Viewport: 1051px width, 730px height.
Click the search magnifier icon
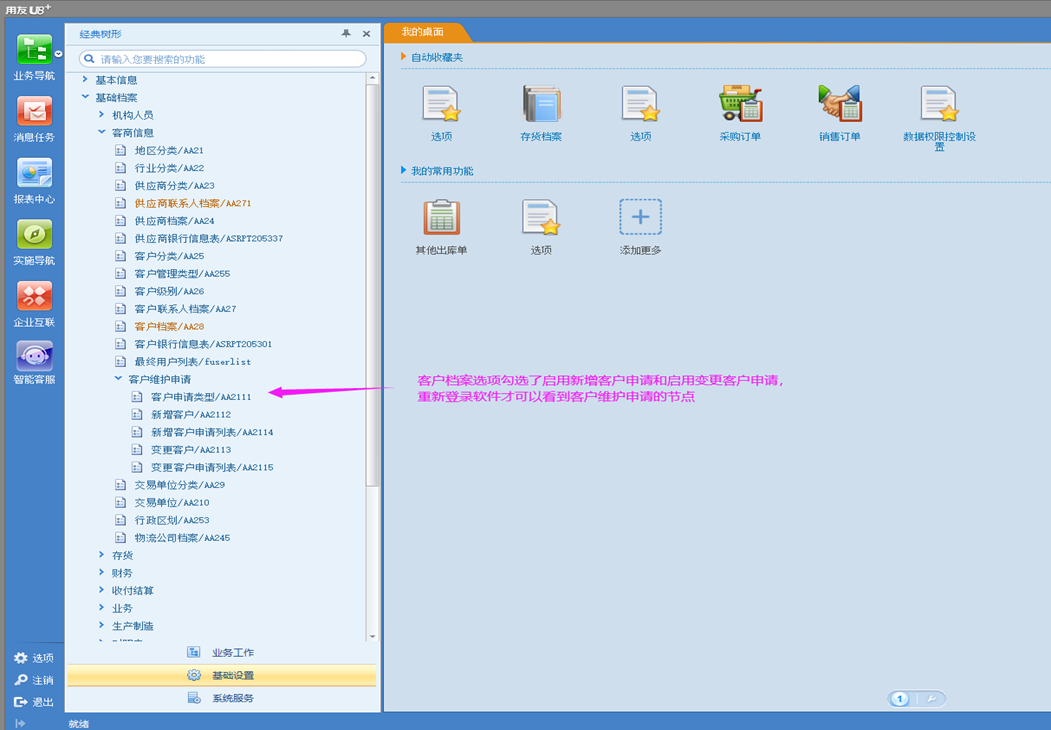[89, 59]
